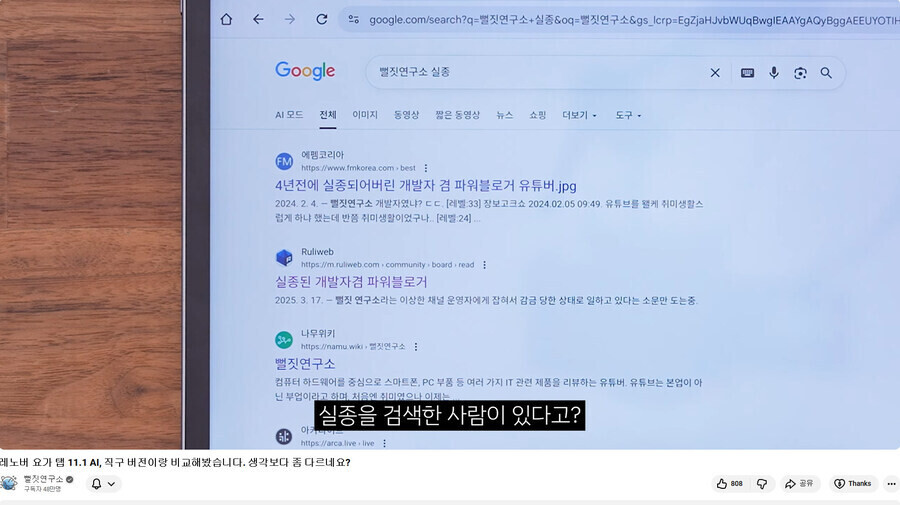The height and width of the screenshot is (505, 900).
Task: Click the https://namu.wiki › 뻘짓연구소 URL text
Action: coord(353,347)
